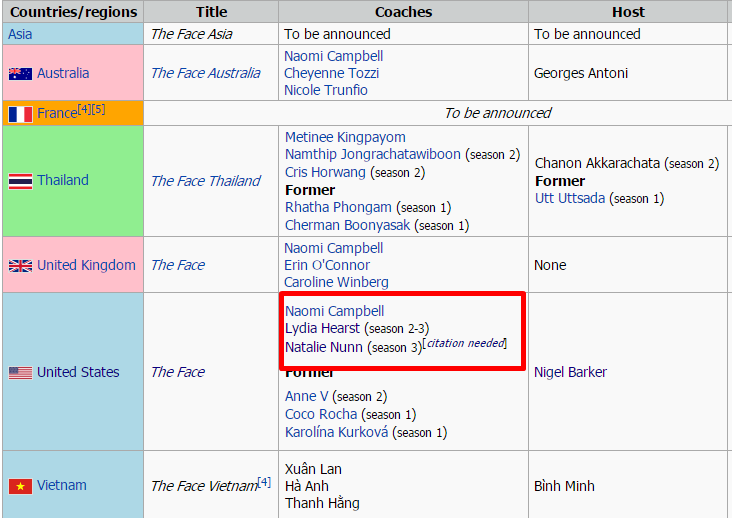Open the Utt Uttsada host link
The image size is (732, 518).
570,198
